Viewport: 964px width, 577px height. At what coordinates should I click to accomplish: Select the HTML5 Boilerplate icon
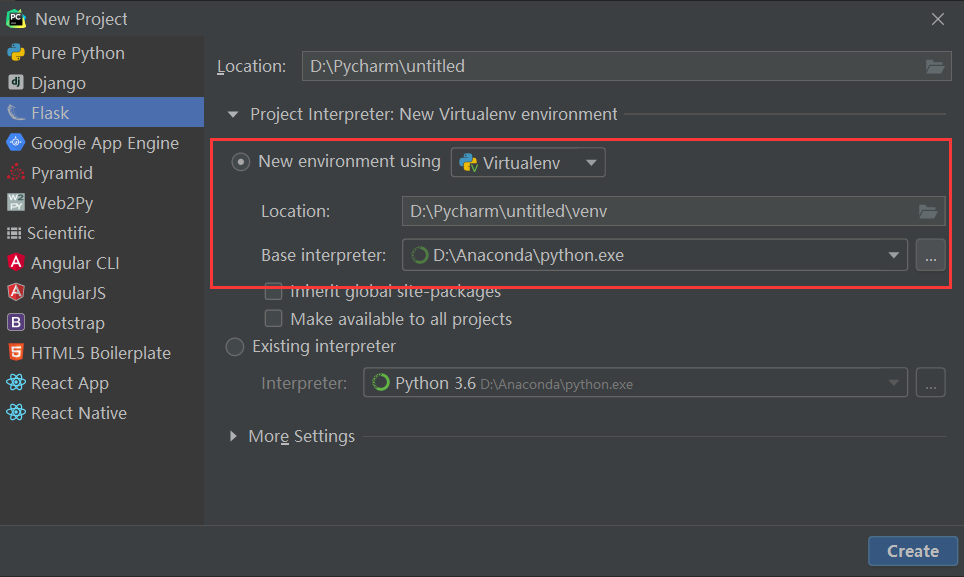pyautogui.click(x=16, y=353)
